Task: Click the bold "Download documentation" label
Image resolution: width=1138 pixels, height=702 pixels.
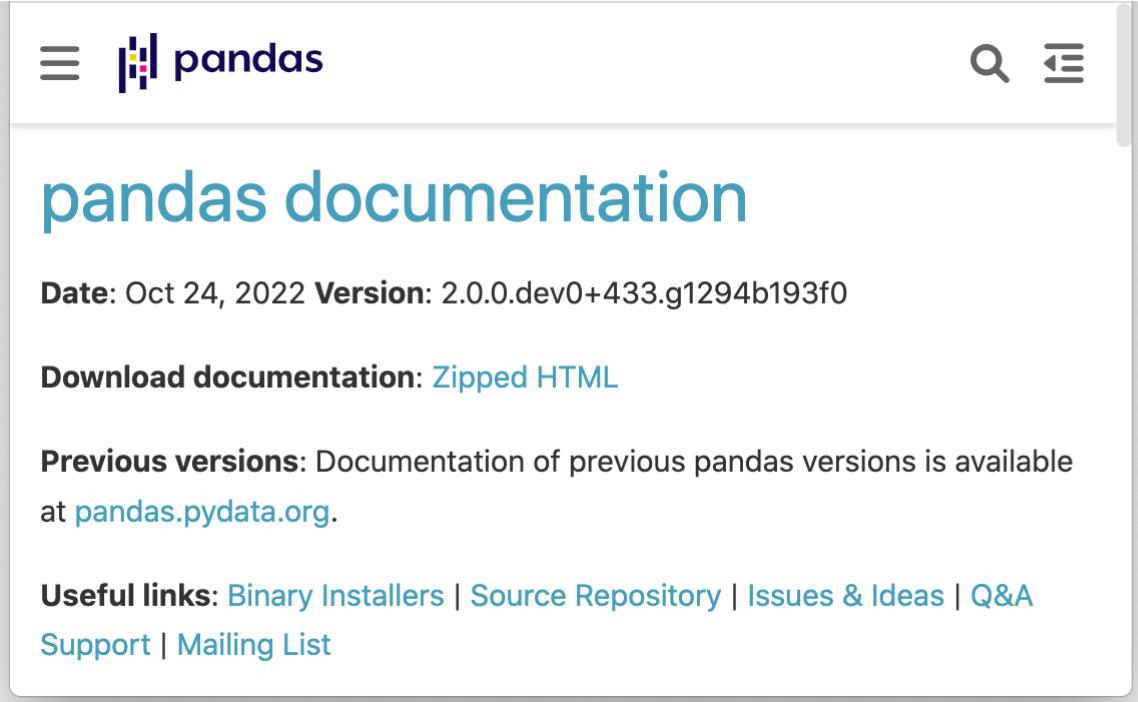Action: (227, 378)
